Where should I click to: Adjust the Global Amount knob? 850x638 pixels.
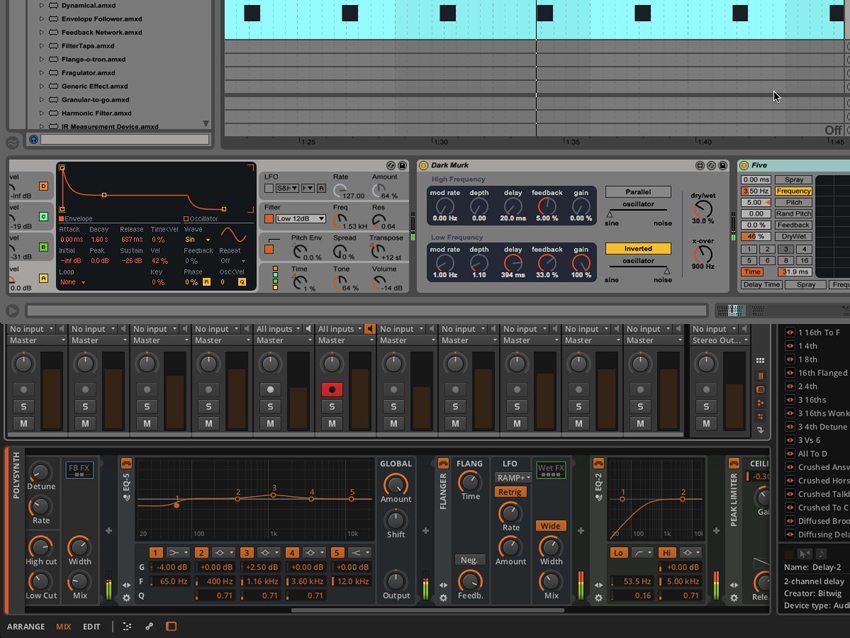395,484
